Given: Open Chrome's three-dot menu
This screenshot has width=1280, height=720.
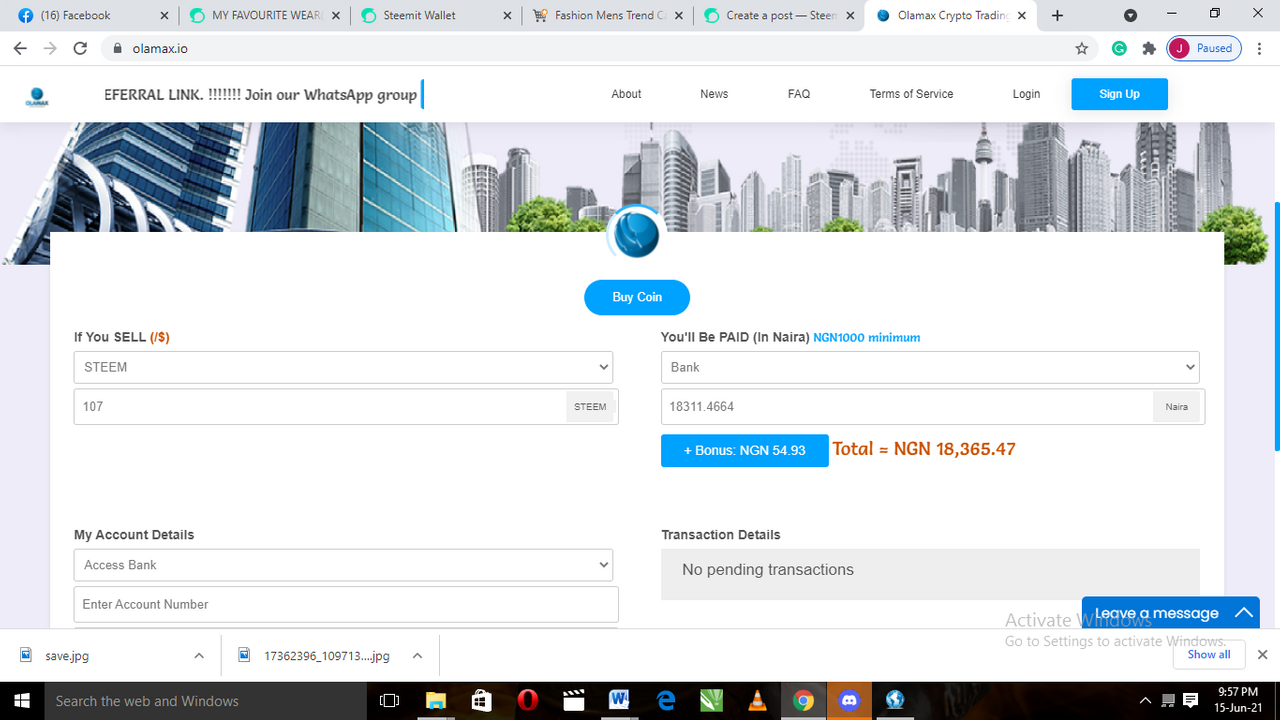Looking at the screenshot, I should tap(1259, 48).
